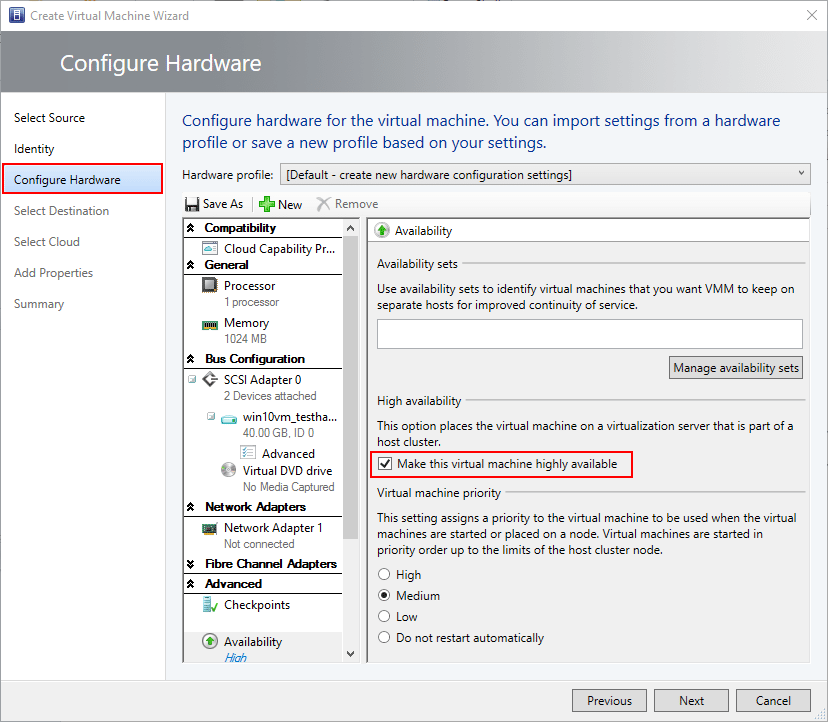Choose Do not restart automatically
This screenshot has width=828, height=722.
pyautogui.click(x=383, y=637)
